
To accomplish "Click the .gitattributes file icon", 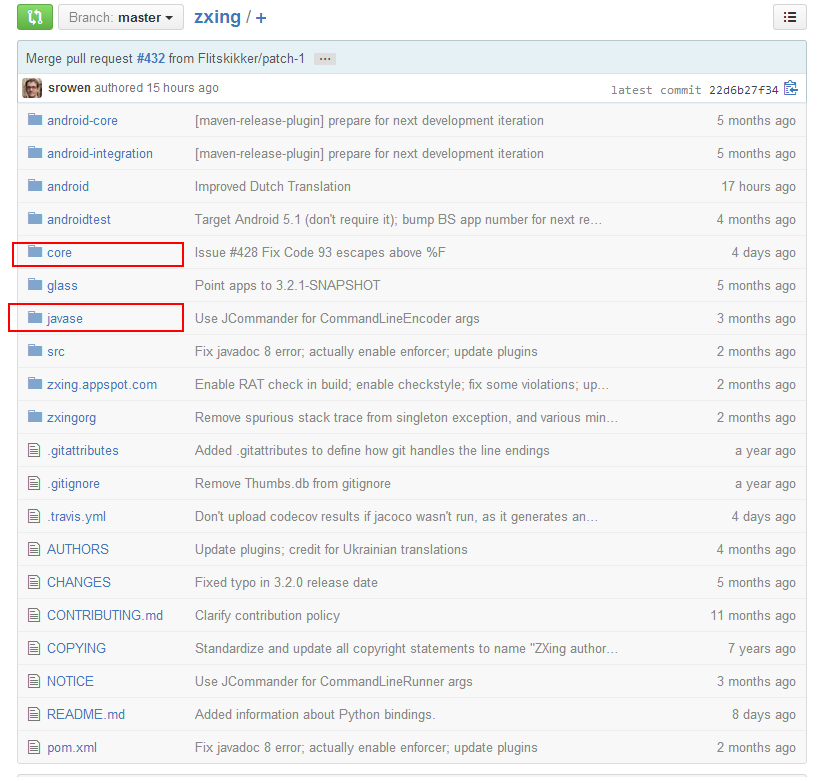I will (34, 450).
